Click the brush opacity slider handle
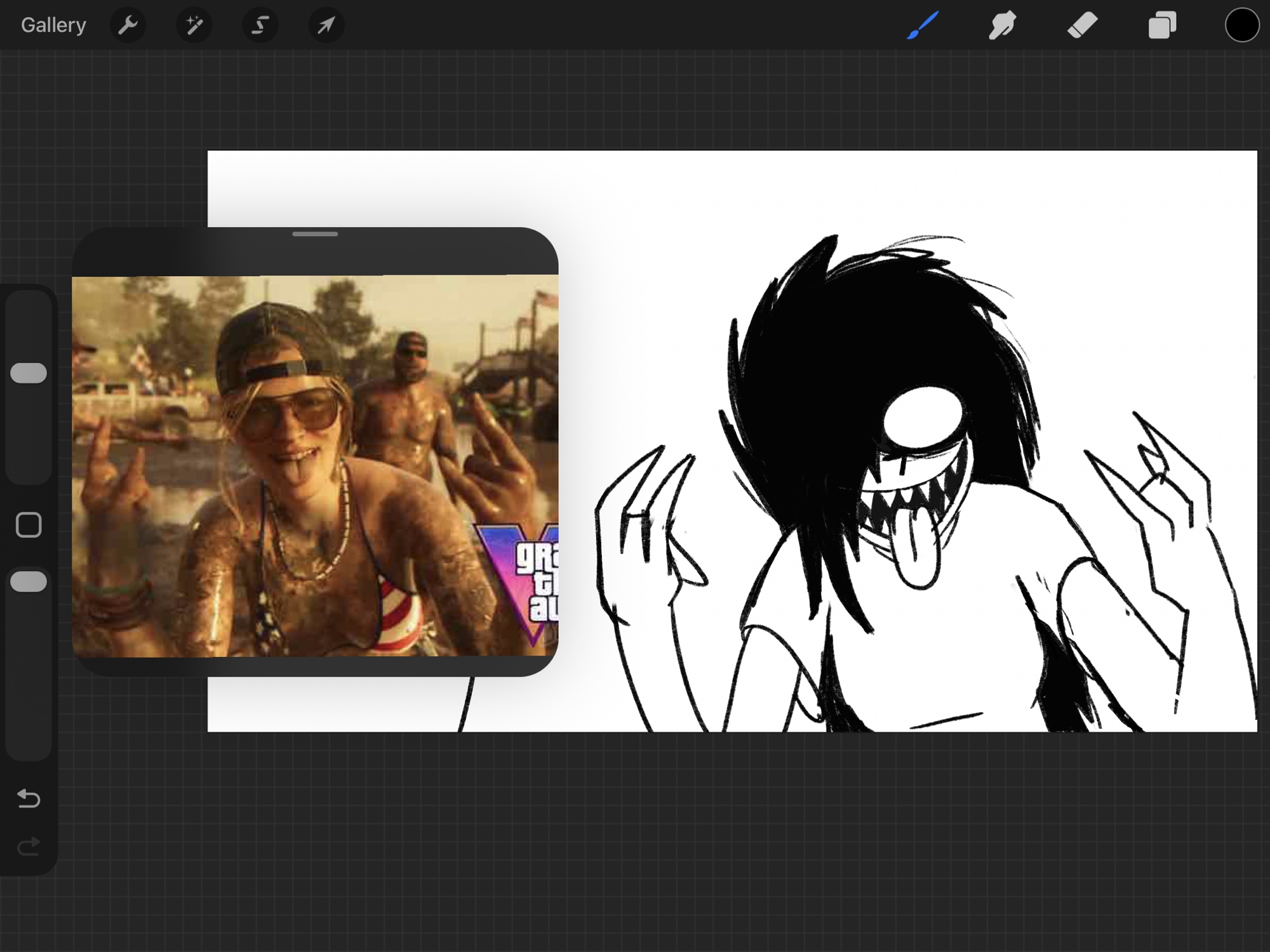1270x952 pixels. point(29,581)
